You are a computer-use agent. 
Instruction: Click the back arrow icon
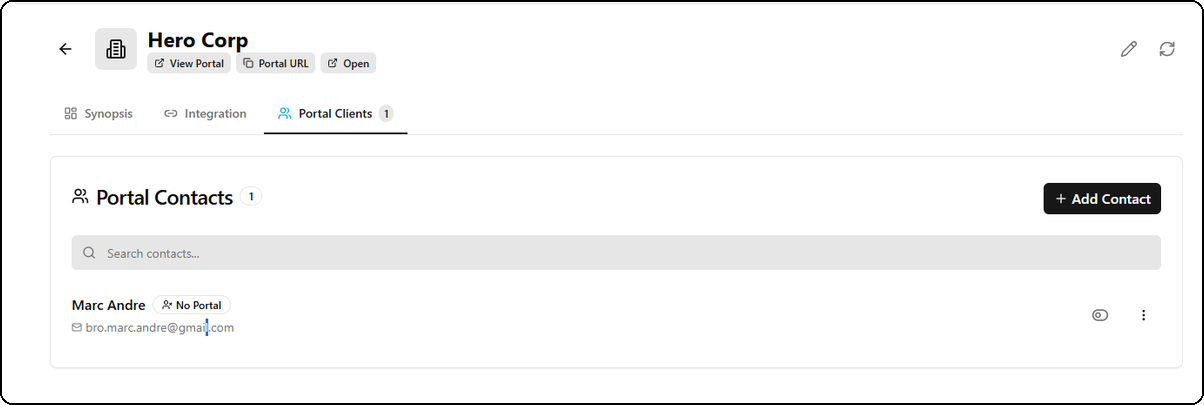coord(65,49)
